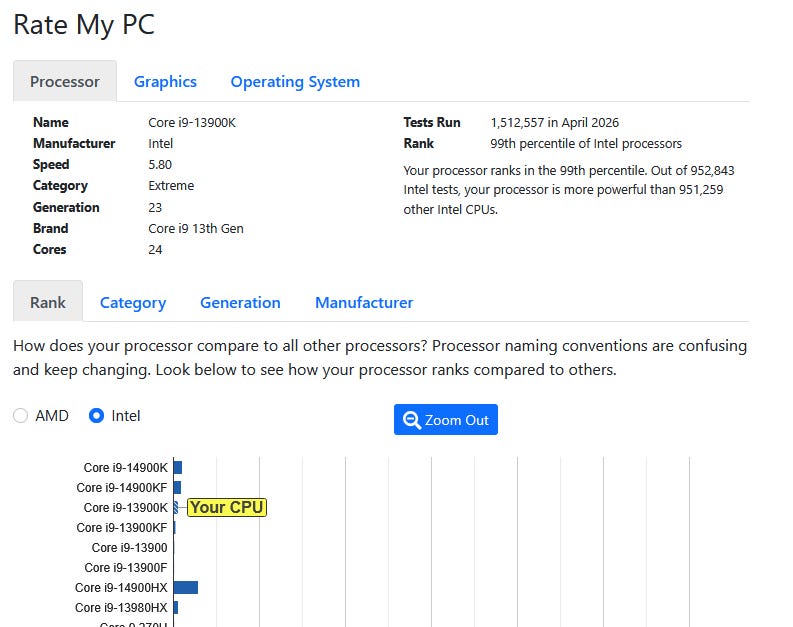793x627 pixels.
Task: Click the Core i9-13980HX bar
Action: click(175, 607)
